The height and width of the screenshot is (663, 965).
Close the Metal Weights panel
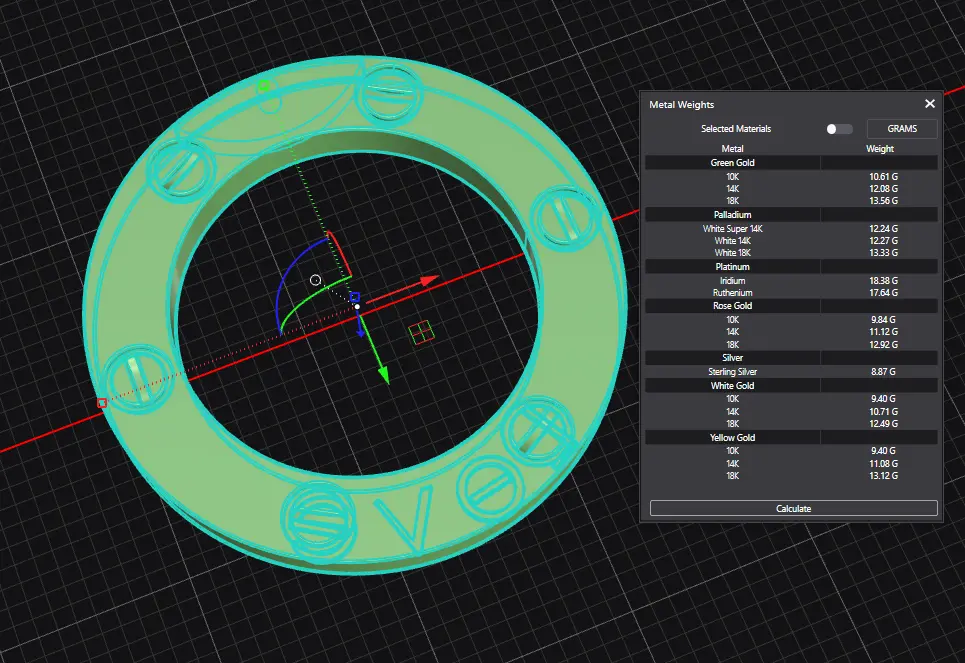[x=930, y=104]
